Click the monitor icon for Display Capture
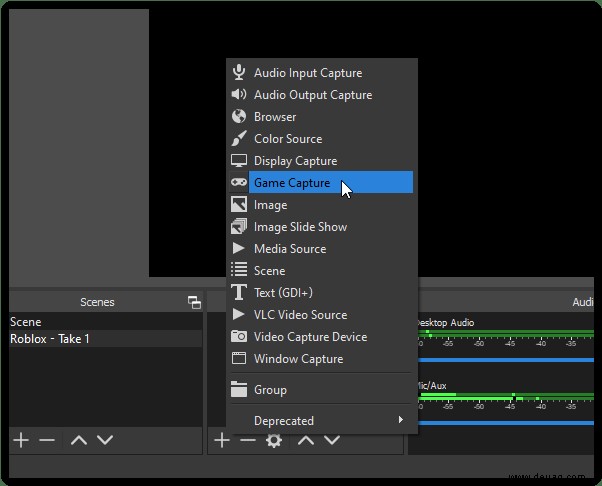Image resolution: width=602 pixels, height=486 pixels. [x=239, y=160]
